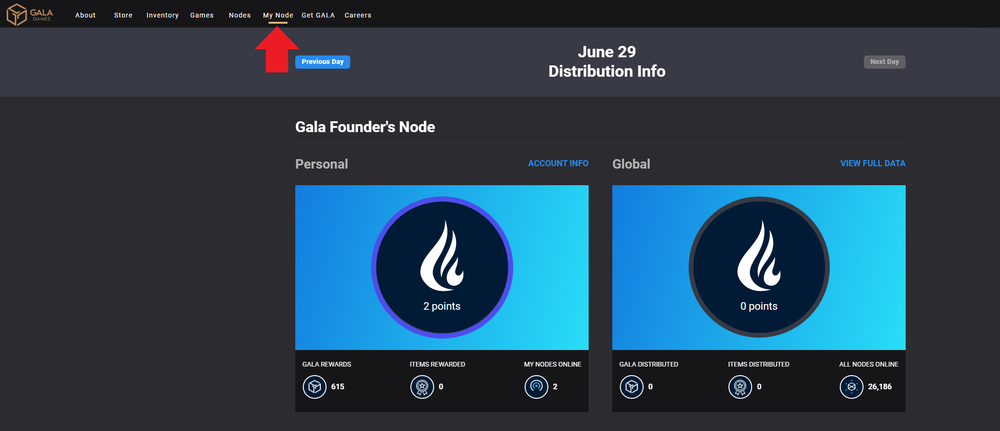The image size is (1000, 431).
Task: Select the My Node tab
Action: point(278,15)
